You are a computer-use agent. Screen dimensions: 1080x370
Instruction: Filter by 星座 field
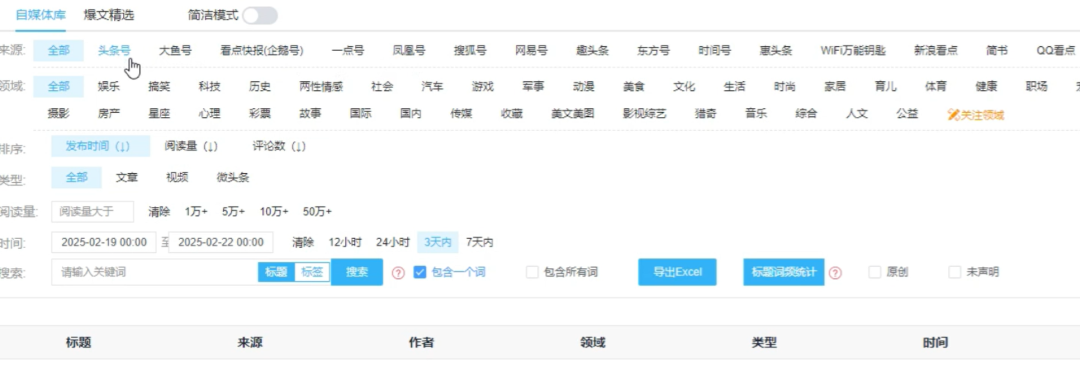point(159,114)
